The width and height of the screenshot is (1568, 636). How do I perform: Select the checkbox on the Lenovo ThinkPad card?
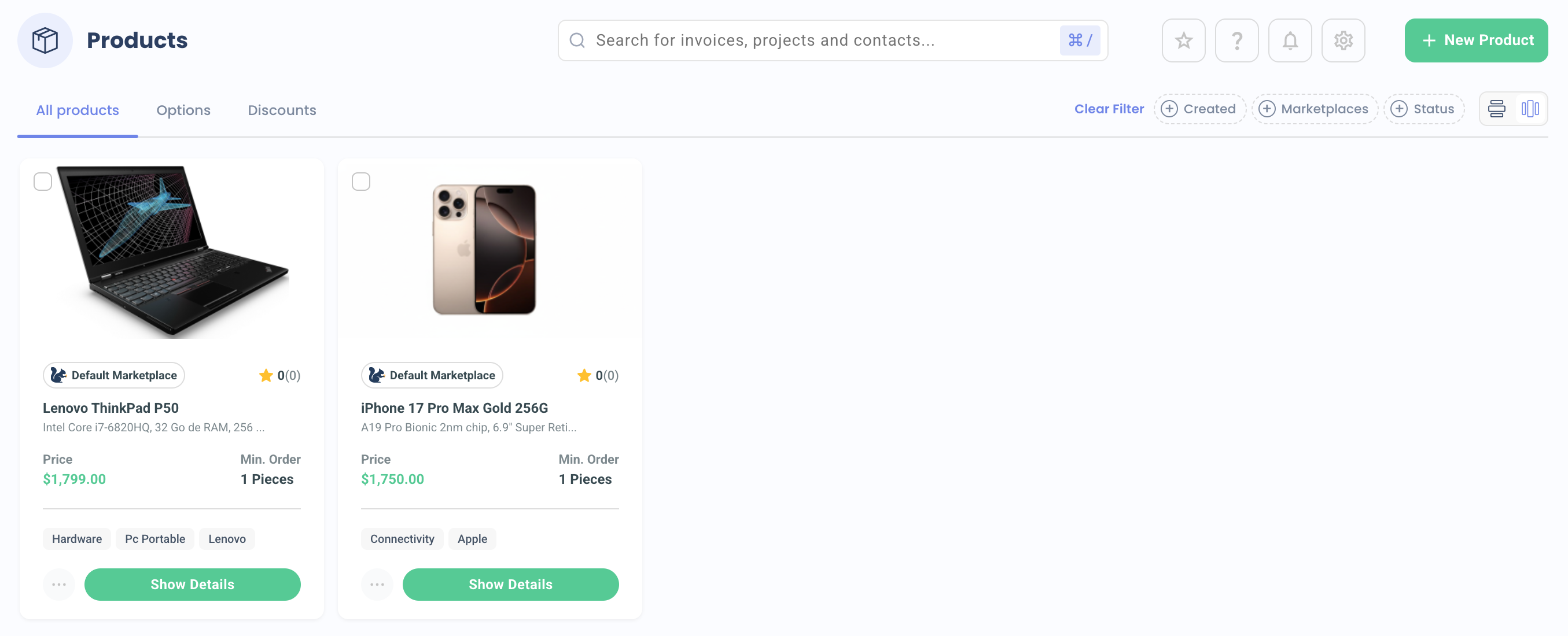(x=43, y=181)
